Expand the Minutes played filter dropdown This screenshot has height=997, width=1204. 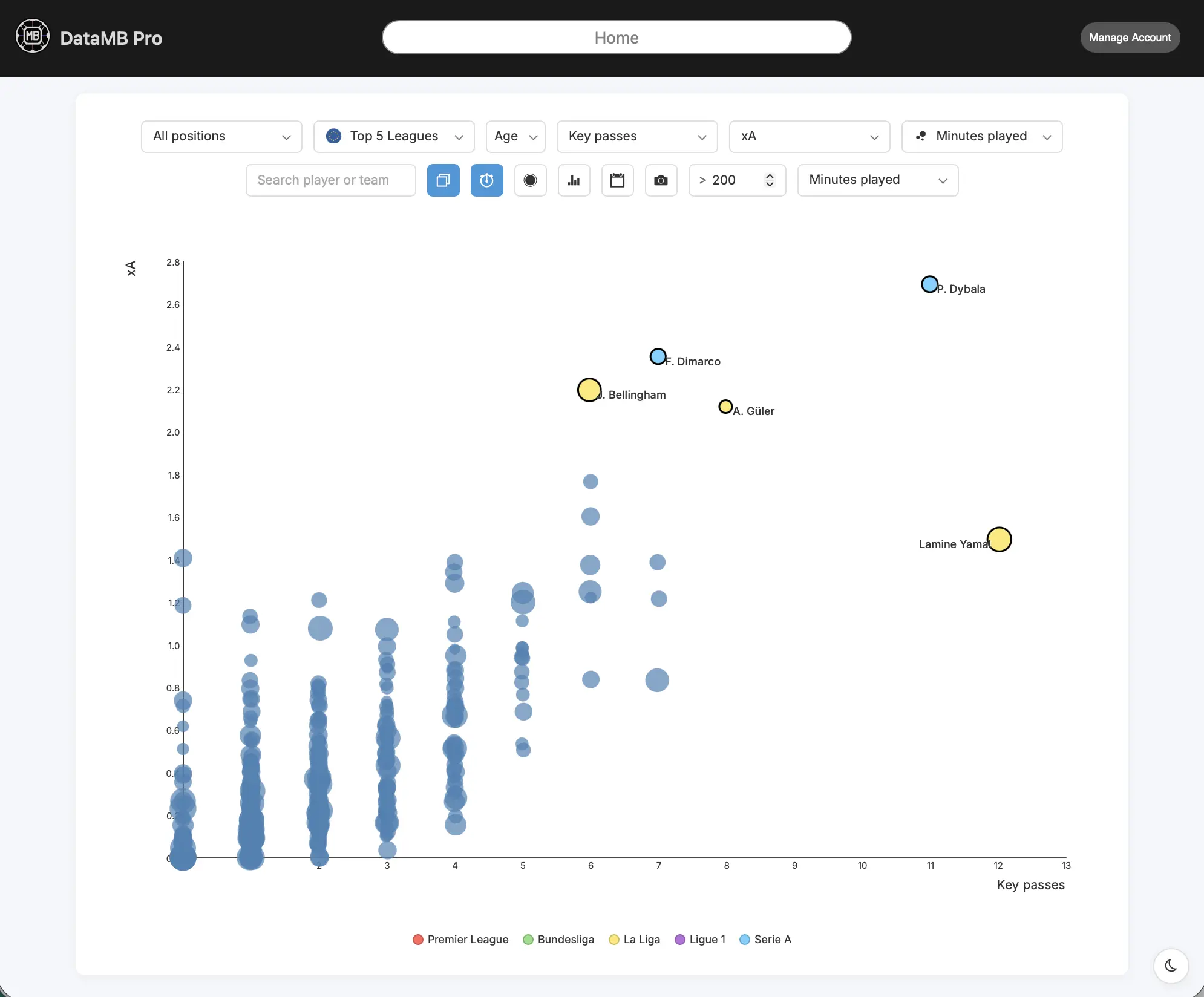pyautogui.click(x=878, y=180)
